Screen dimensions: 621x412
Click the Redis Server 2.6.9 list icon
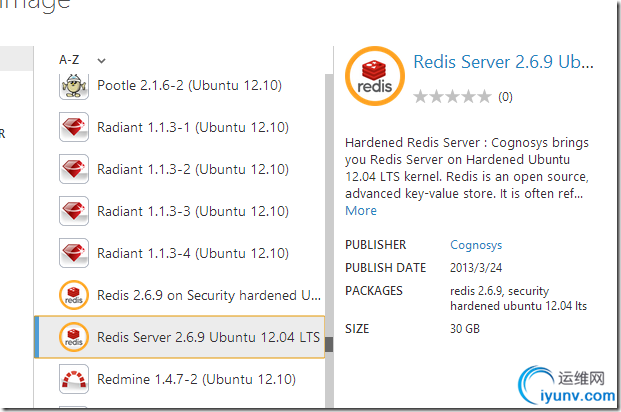click(74, 337)
